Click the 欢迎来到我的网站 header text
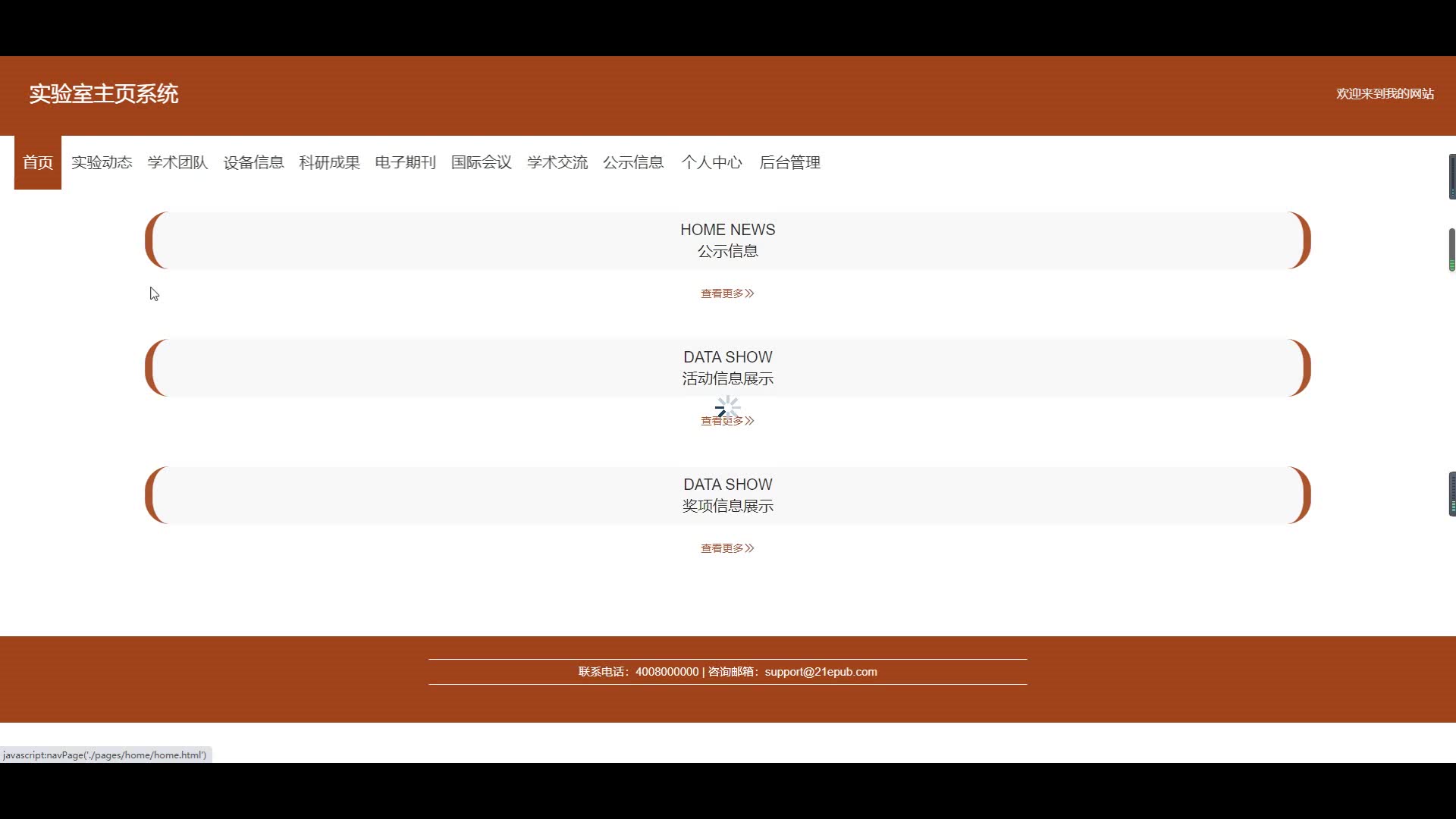 point(1384,94)
